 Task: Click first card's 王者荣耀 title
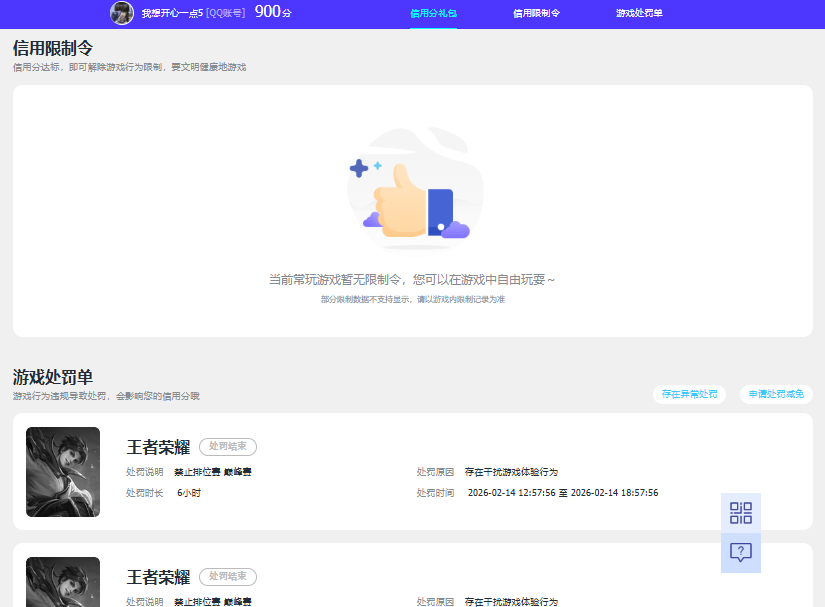click(x=158, y=447)
